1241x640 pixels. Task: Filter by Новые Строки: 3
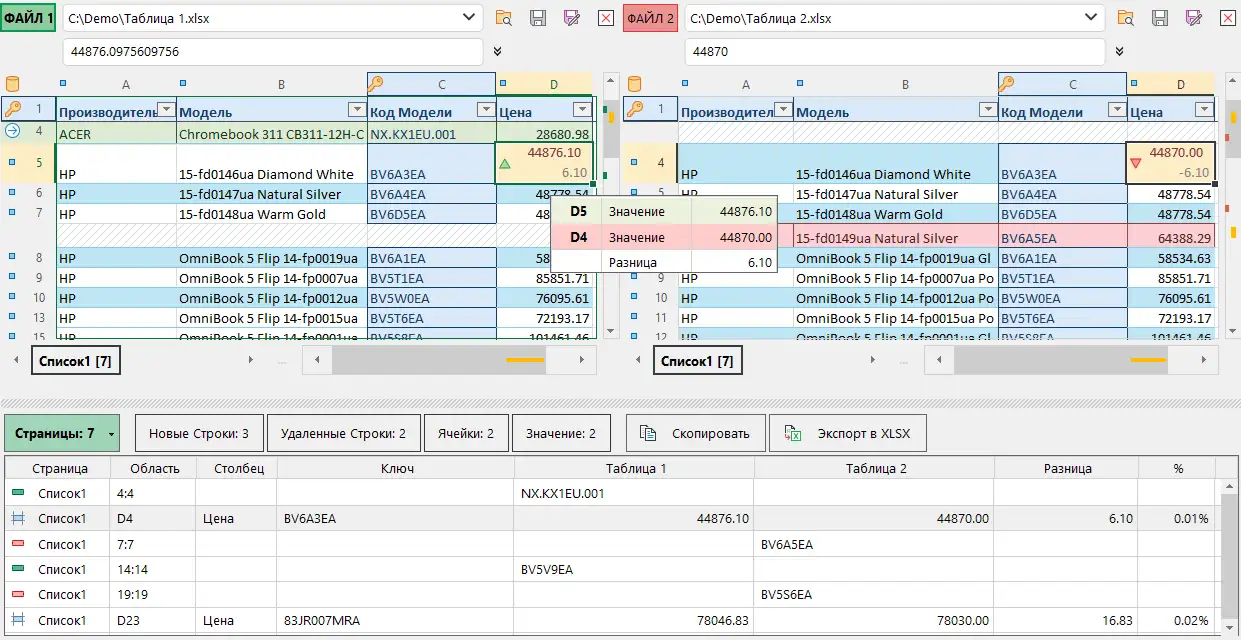pyautogui.click(x=199, y=433)
